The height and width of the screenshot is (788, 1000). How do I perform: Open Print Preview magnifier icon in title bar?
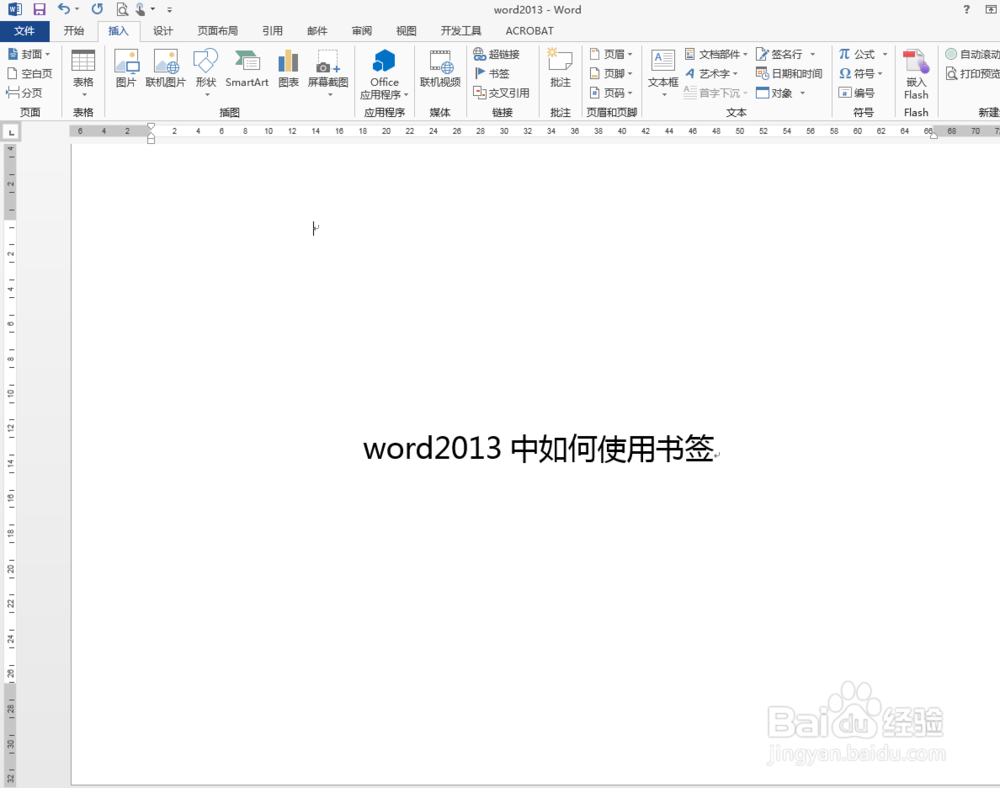(122, 10)
